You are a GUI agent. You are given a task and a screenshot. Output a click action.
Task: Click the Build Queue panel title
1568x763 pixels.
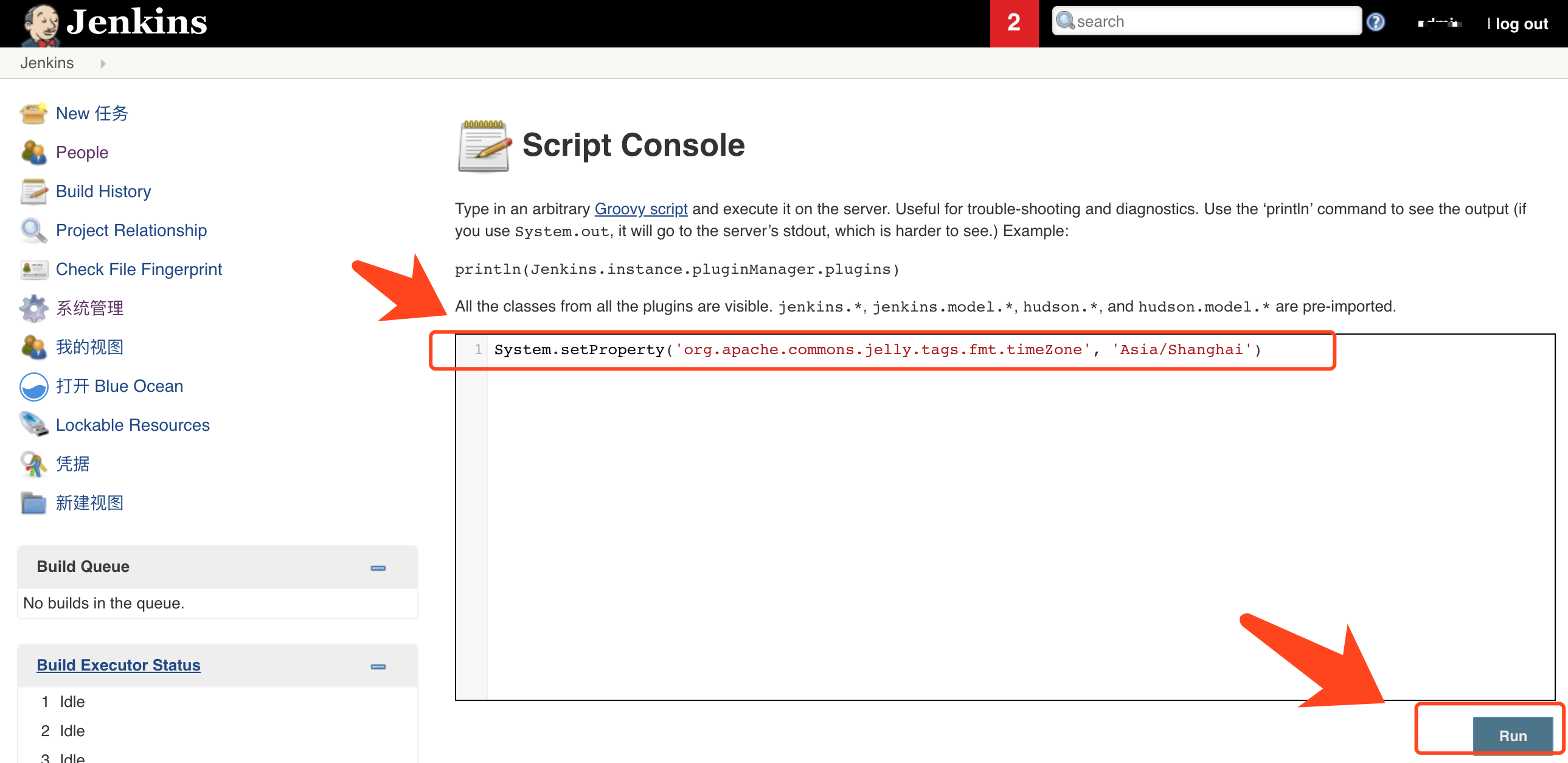[83, 566]
